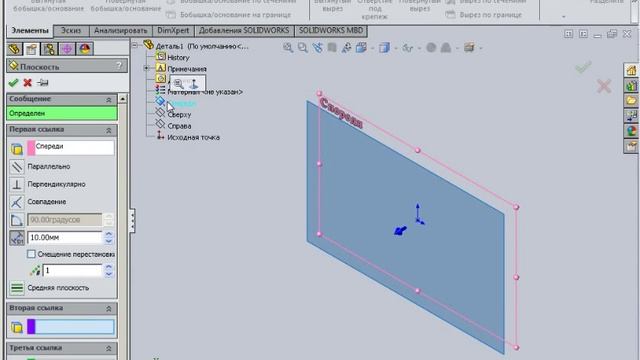Toggle the angle constraint button
The image size is (640, 360).
17,220
